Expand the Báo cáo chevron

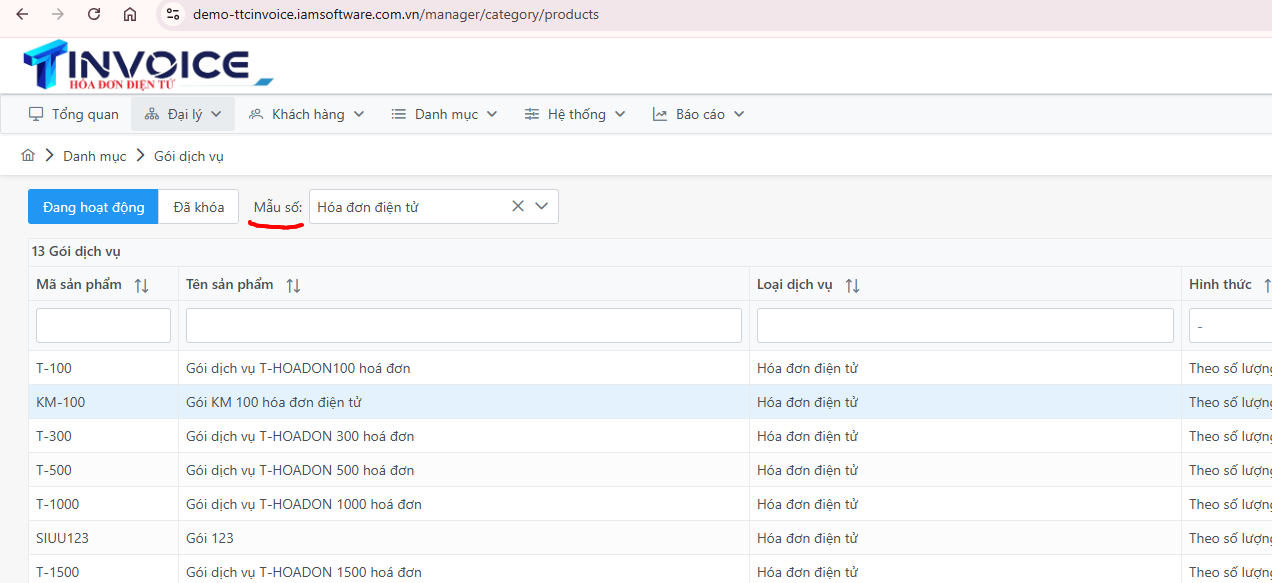tap(739, 114)
